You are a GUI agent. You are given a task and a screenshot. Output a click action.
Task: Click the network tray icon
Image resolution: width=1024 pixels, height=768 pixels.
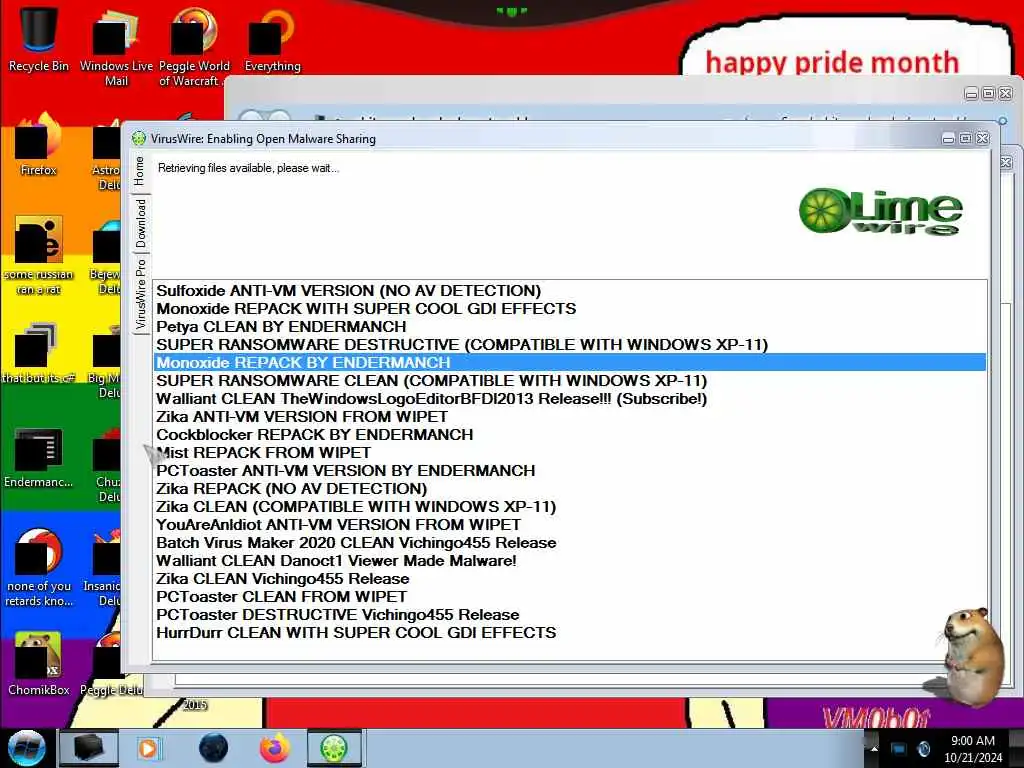[899, 749]
